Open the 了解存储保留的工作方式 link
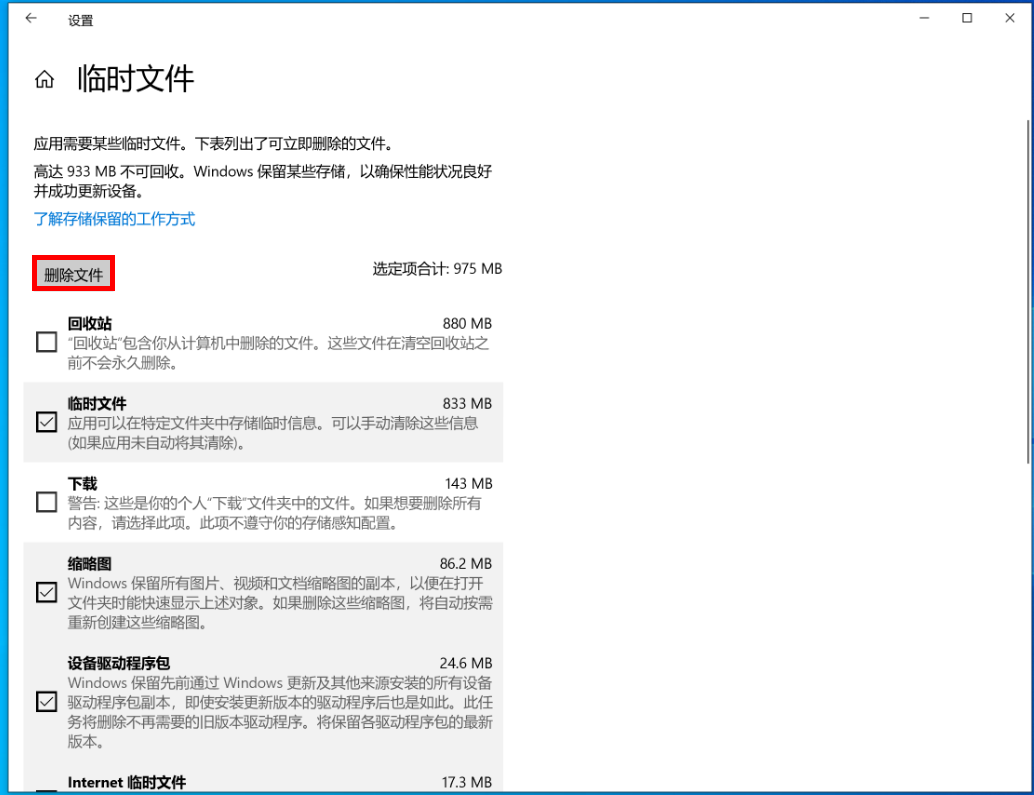 [114, 219]
